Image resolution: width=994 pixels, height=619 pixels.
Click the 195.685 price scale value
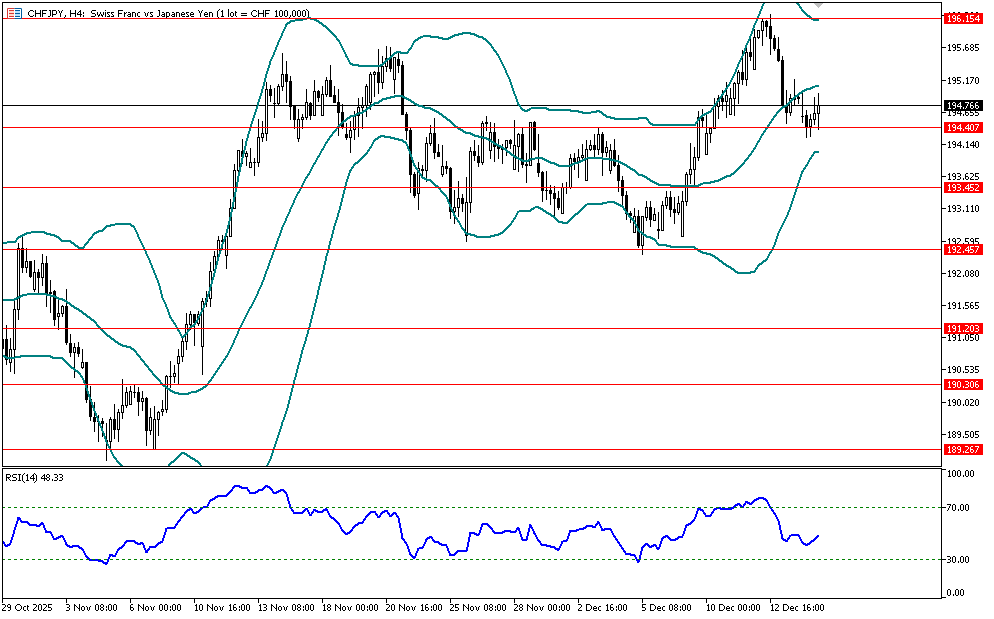point(962,48)
